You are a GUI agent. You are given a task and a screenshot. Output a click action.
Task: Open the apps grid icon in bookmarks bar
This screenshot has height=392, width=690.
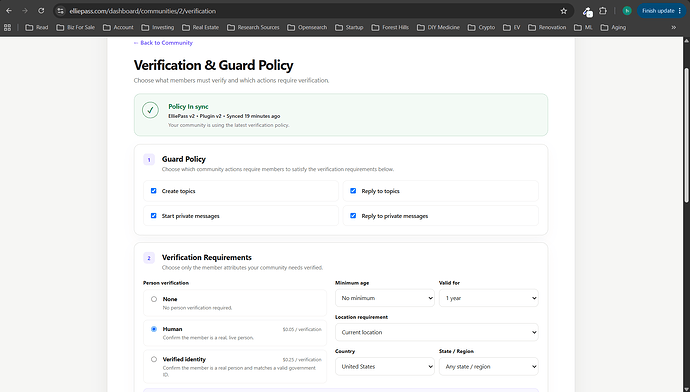tap(7, 27)
